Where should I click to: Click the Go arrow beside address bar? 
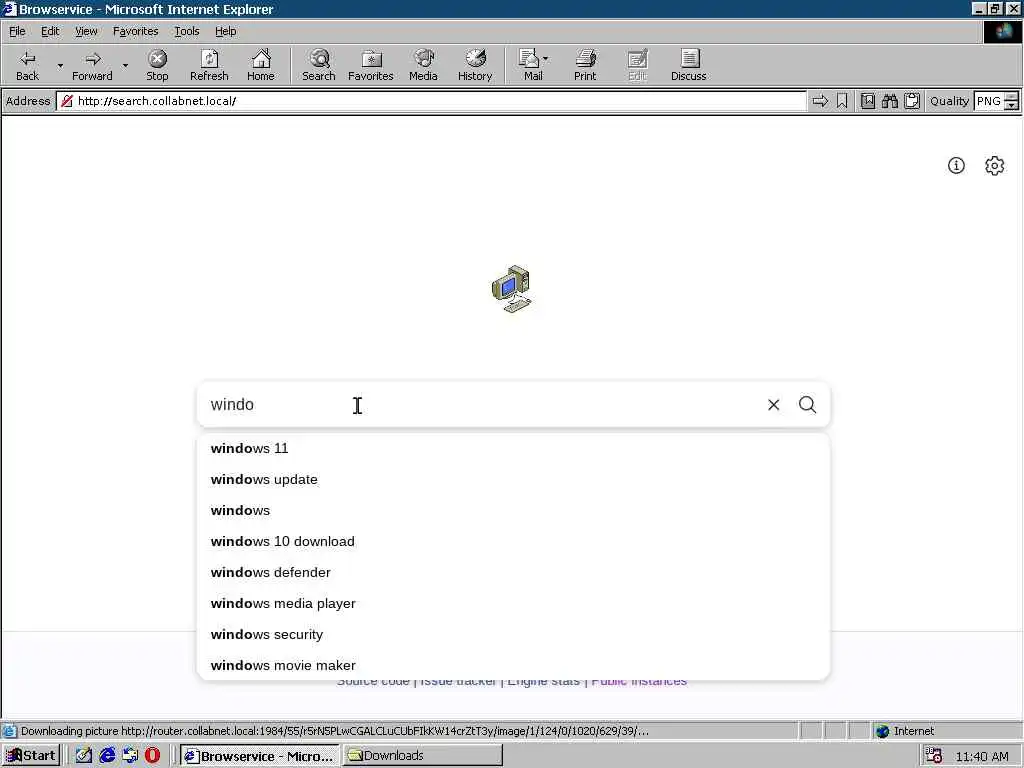click(x=820, y=101)
